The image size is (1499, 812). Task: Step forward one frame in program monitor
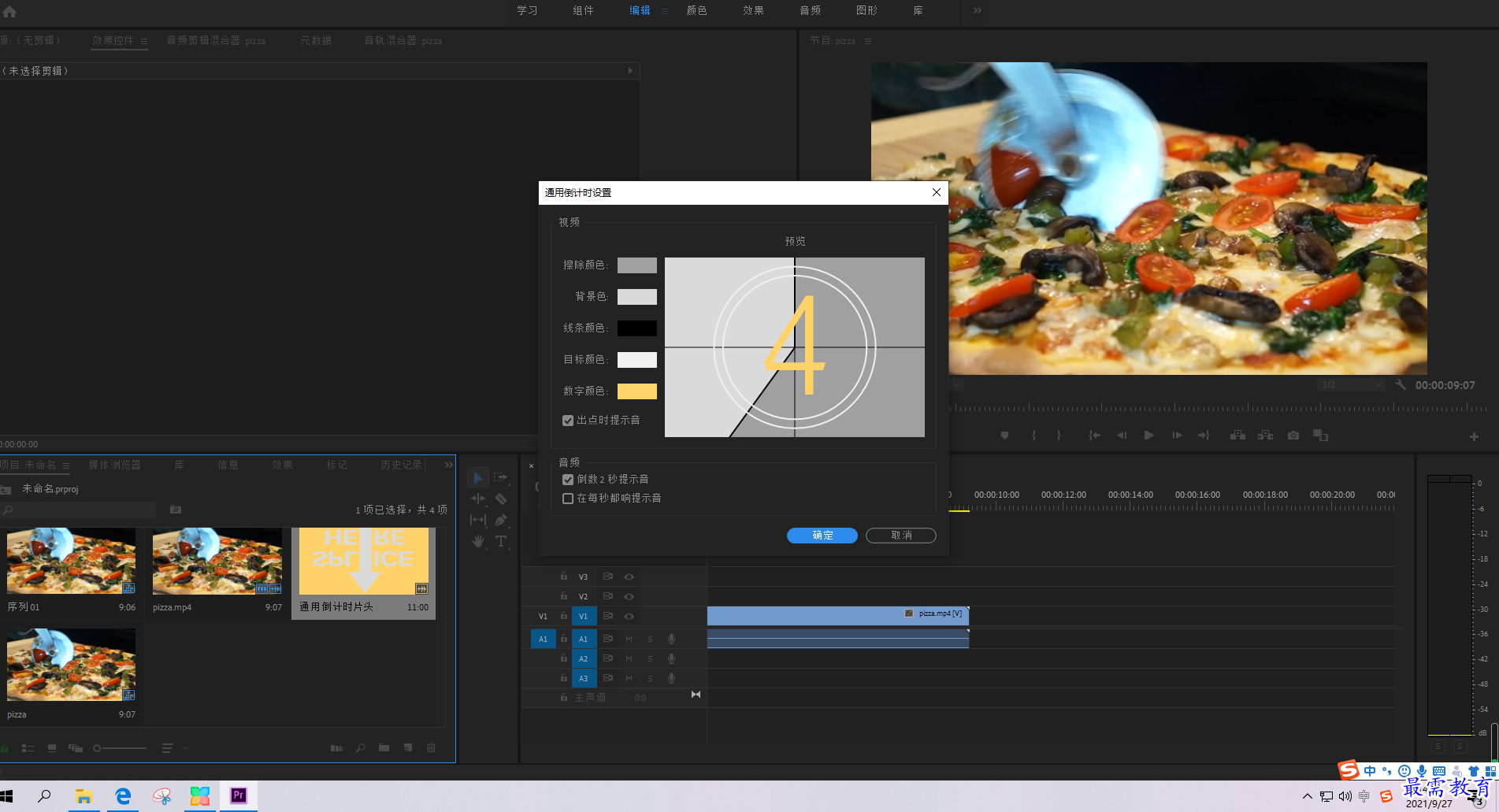pyautogui.click(x=1177, y=436)
